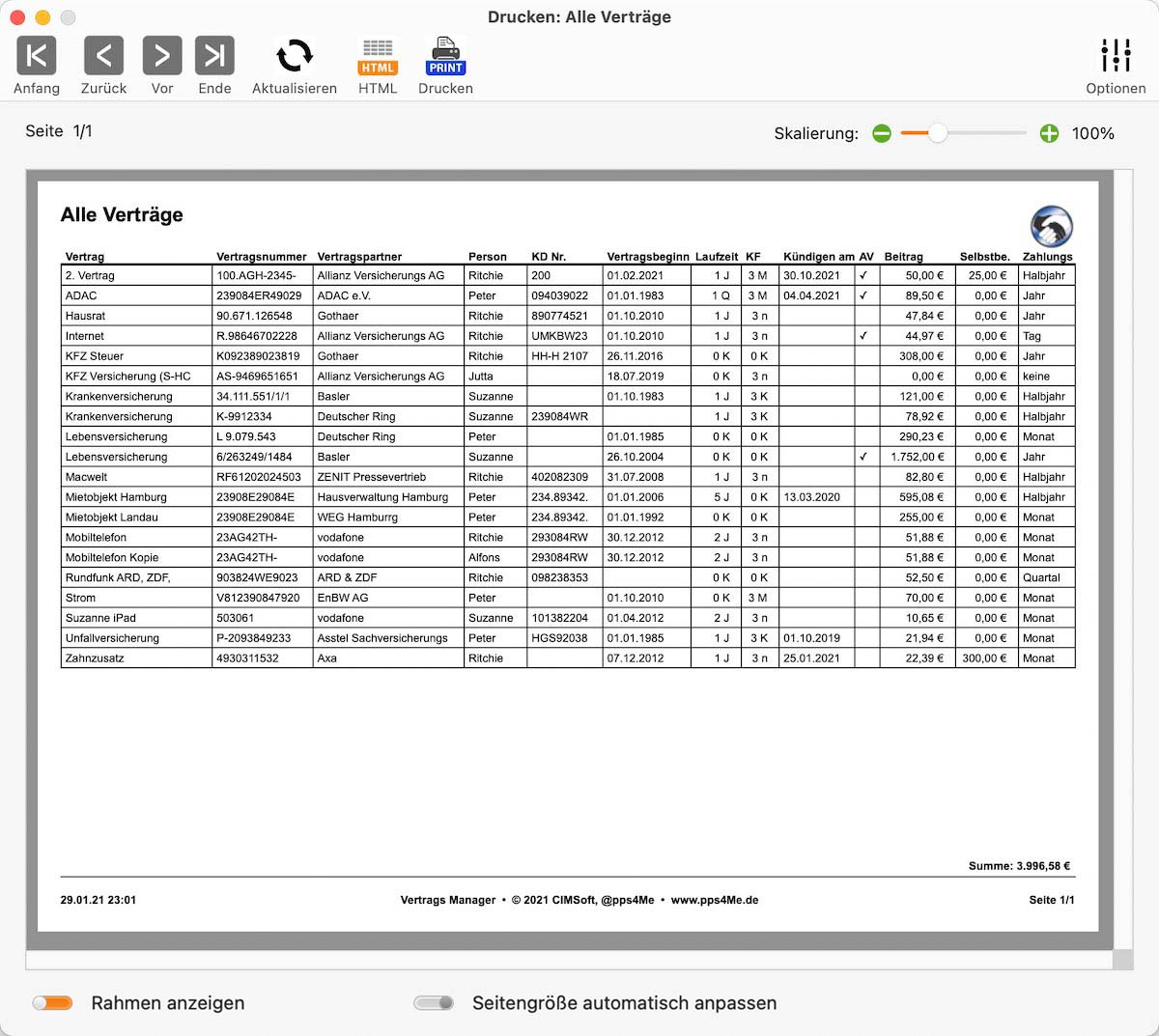Click the Laufzeit column header

[x=717, y=257]
